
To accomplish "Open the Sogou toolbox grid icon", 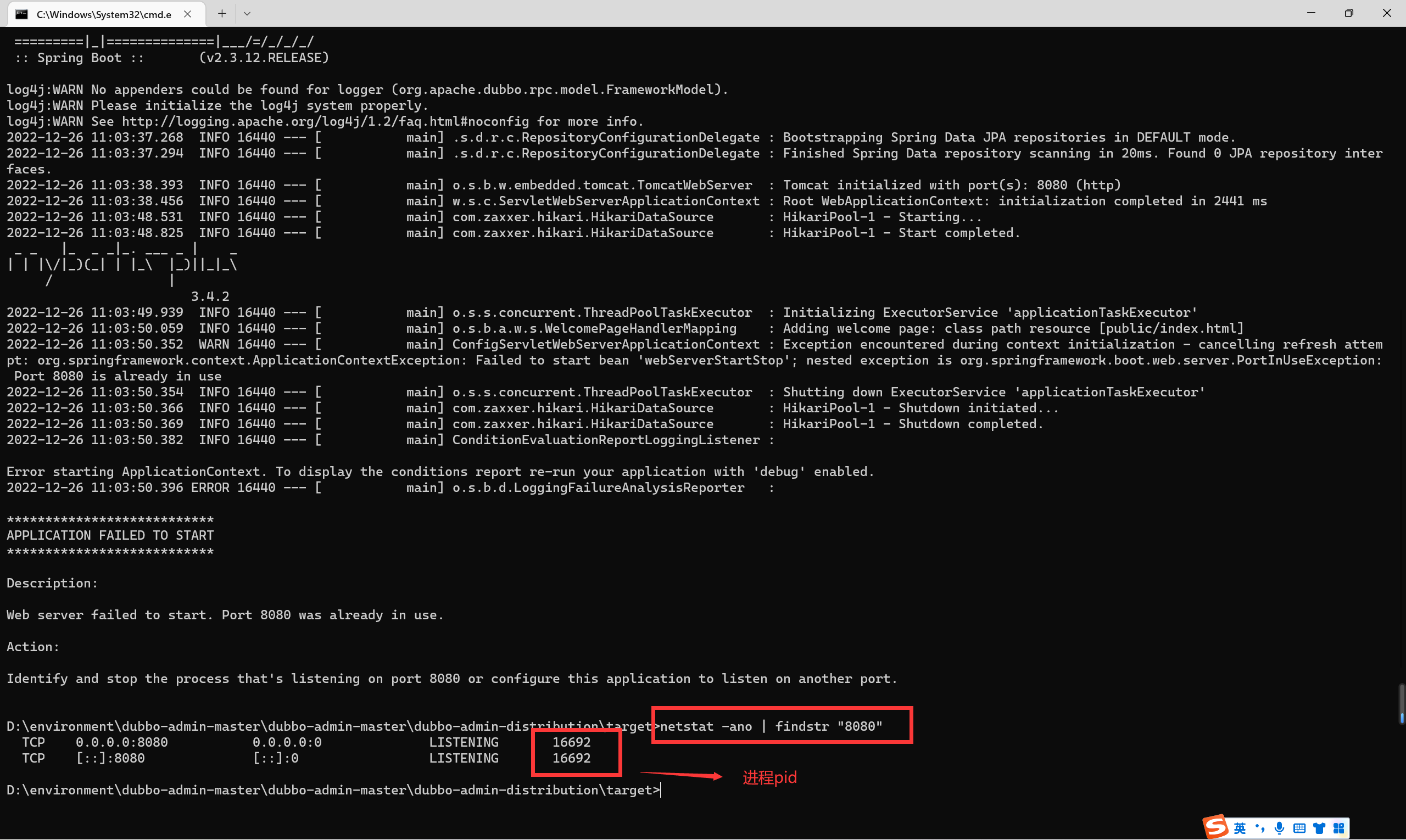I will click(x=1339, y=828).
